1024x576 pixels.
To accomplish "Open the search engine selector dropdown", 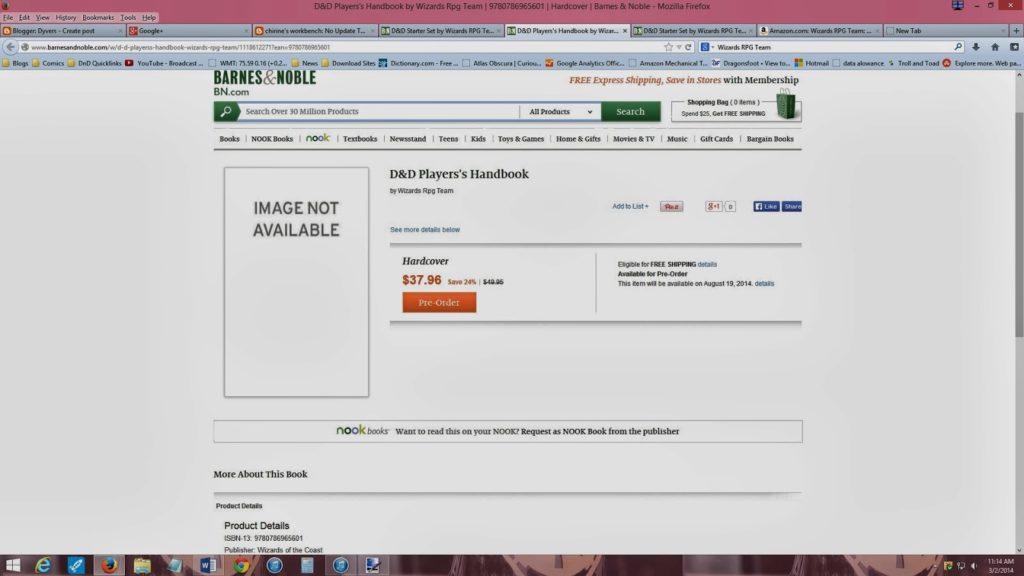I will (x=707, y=47).
